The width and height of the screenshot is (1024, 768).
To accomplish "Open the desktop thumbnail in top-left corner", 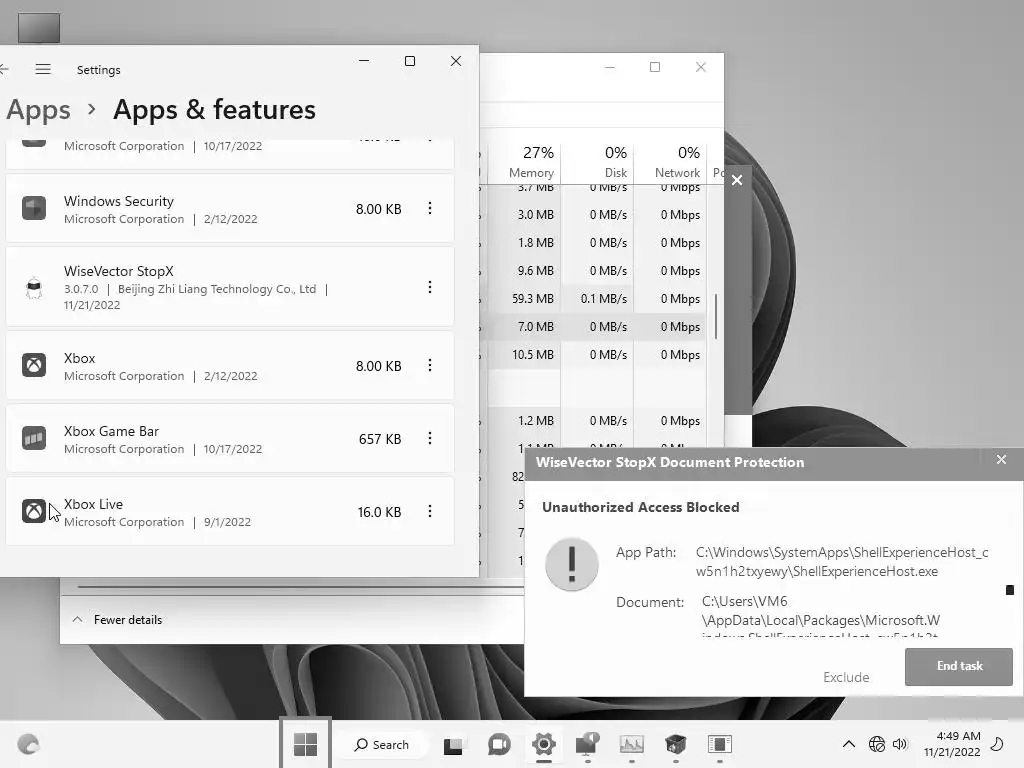I will (39, 27).
